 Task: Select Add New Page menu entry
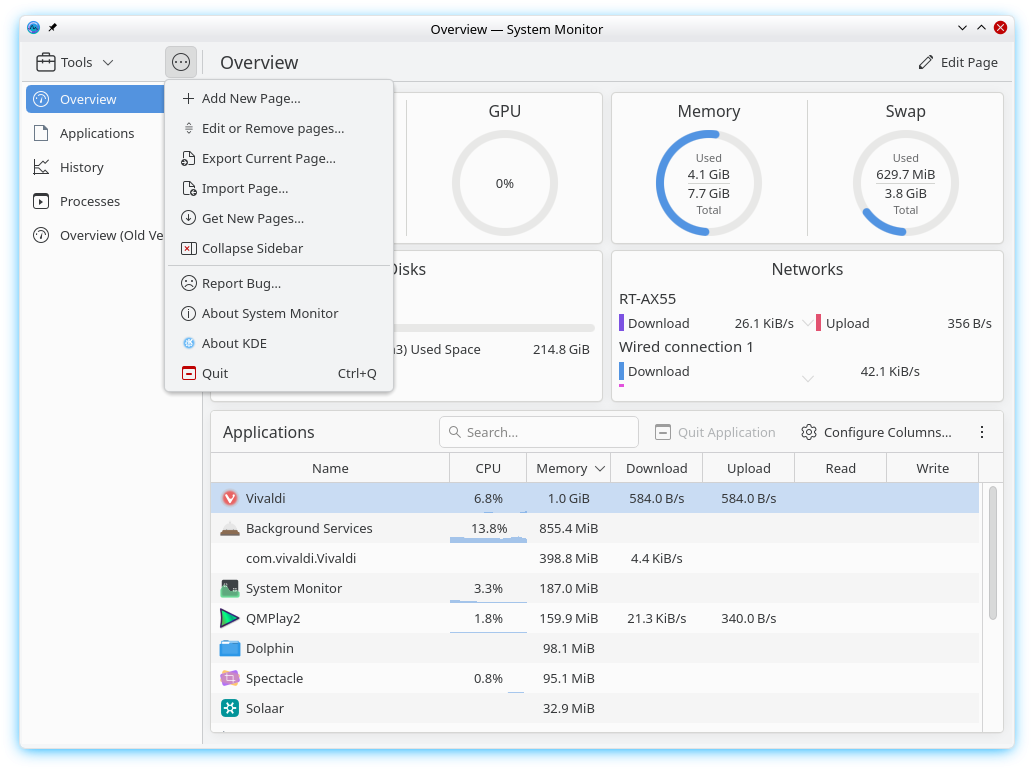point(250,98)
